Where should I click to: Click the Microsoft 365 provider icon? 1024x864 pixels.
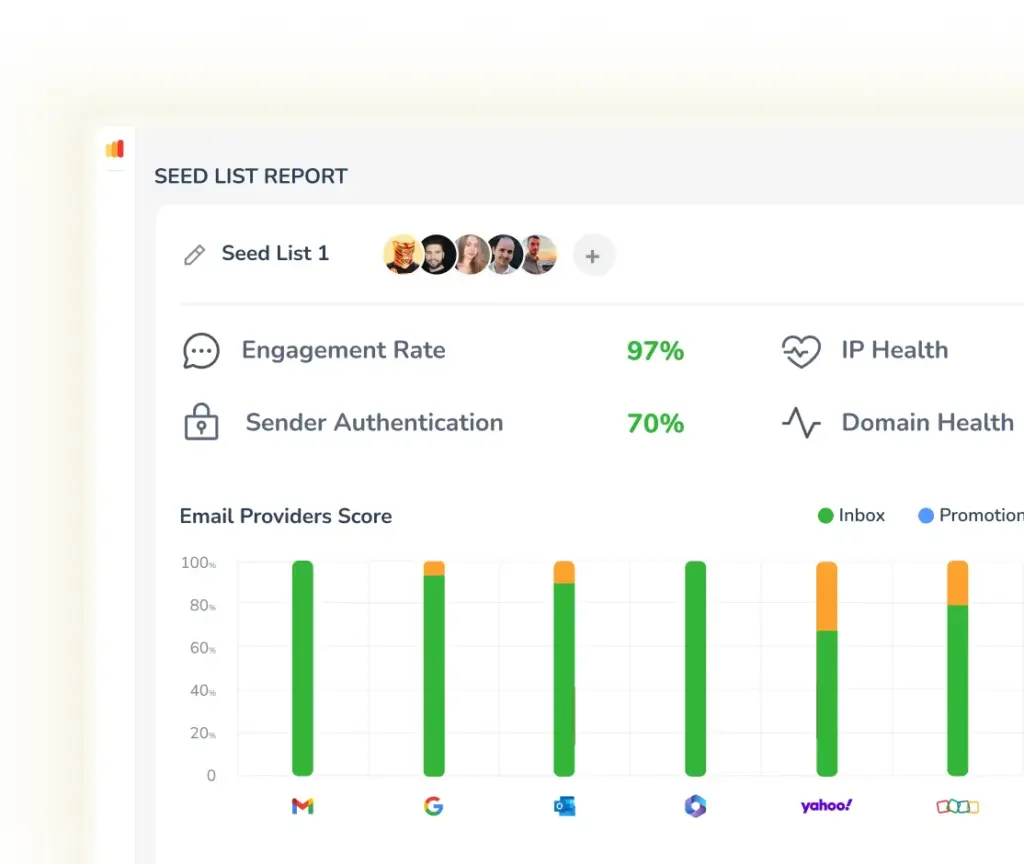pos(696,806)
